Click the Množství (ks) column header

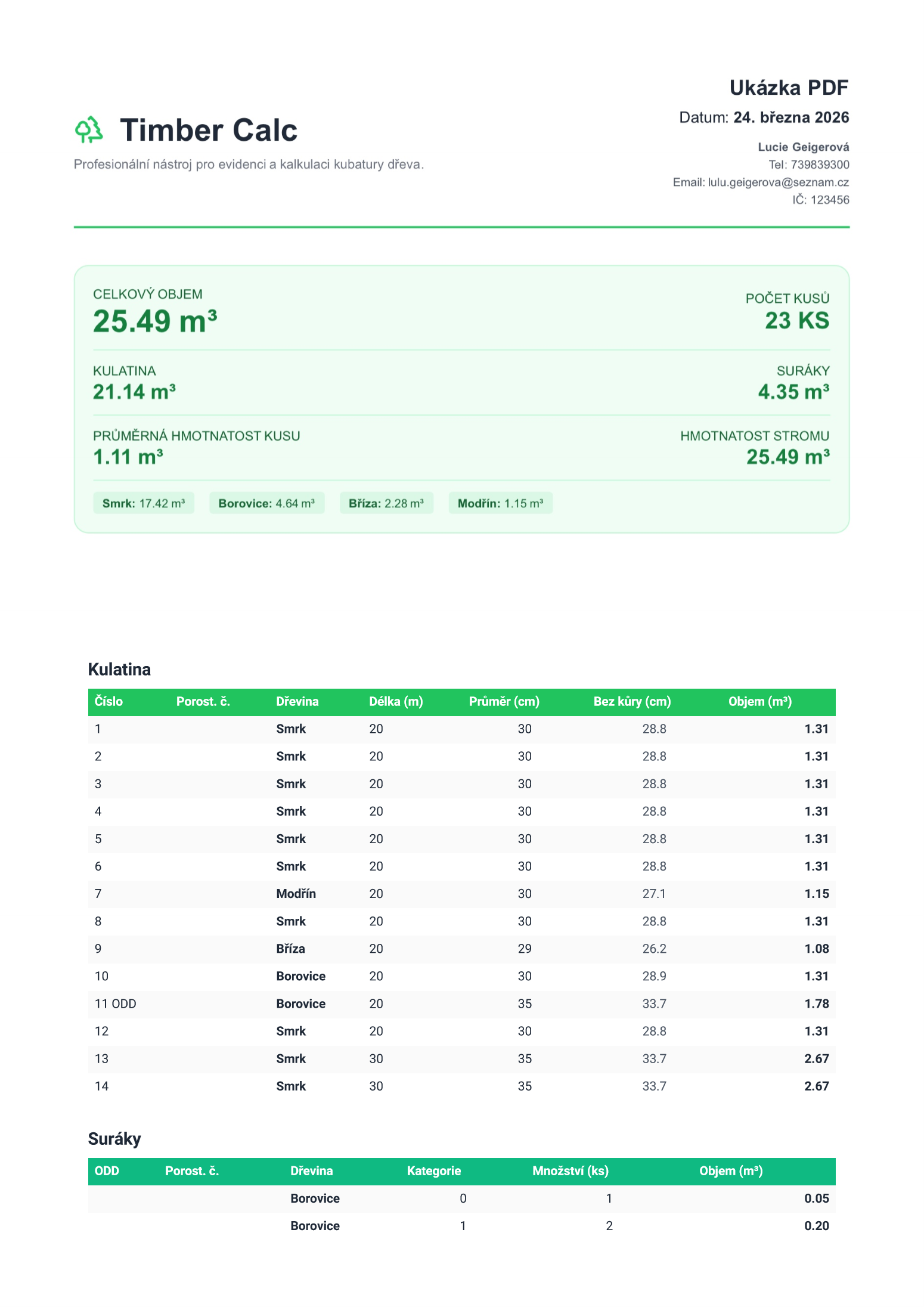click(570, 1171)
